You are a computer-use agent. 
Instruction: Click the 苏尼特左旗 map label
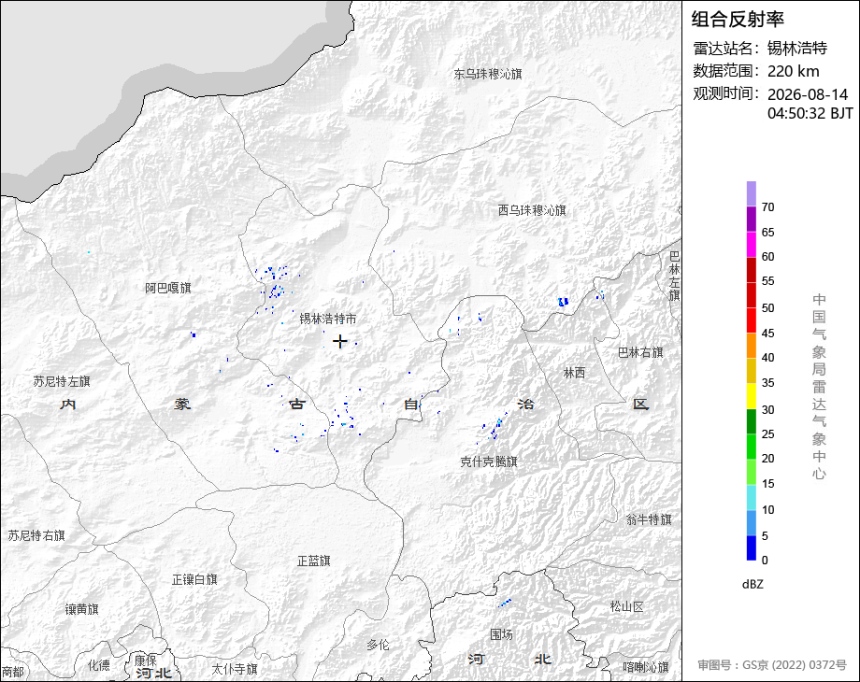click(x=61, y=381)
